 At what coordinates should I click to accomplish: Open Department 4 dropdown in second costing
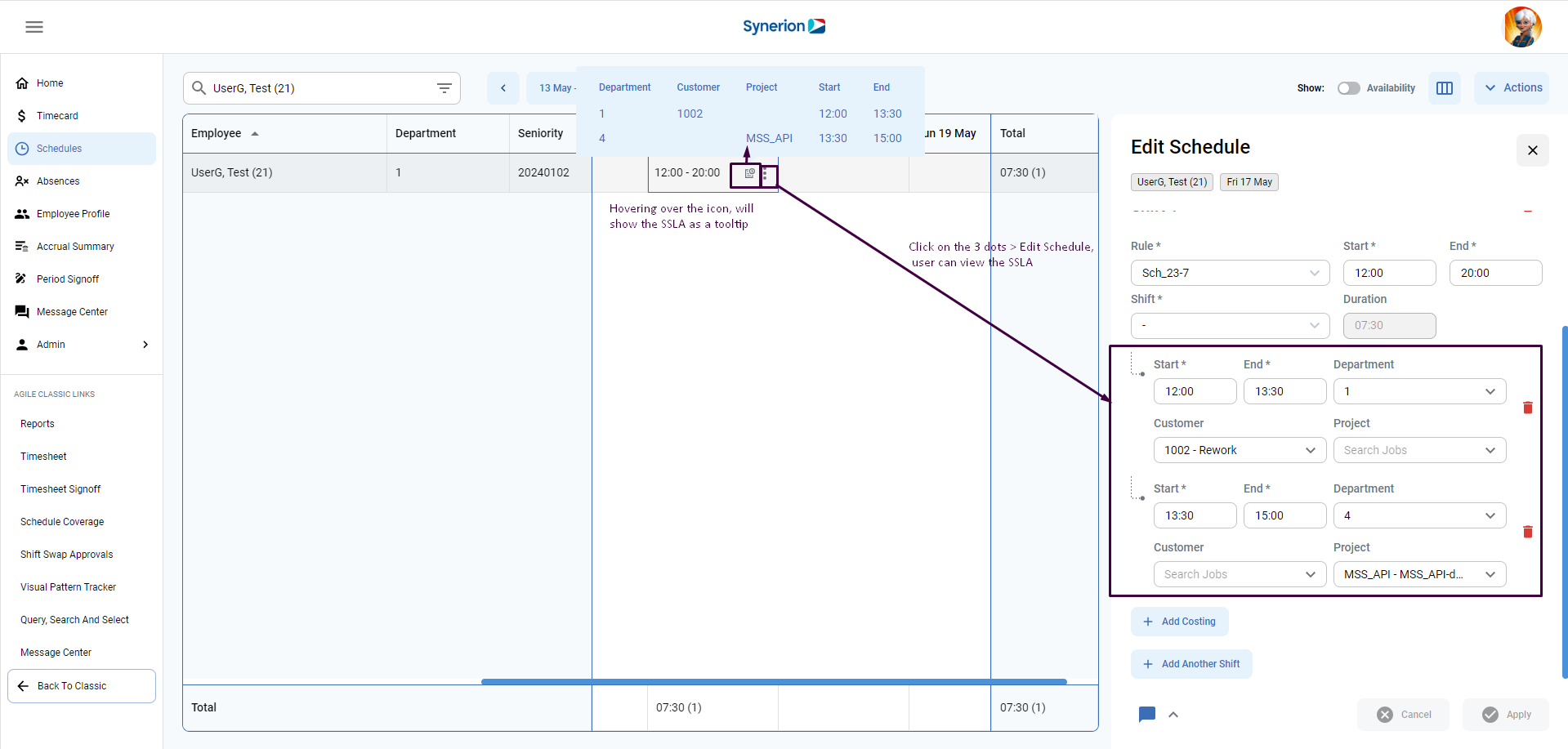[1419, 515]
